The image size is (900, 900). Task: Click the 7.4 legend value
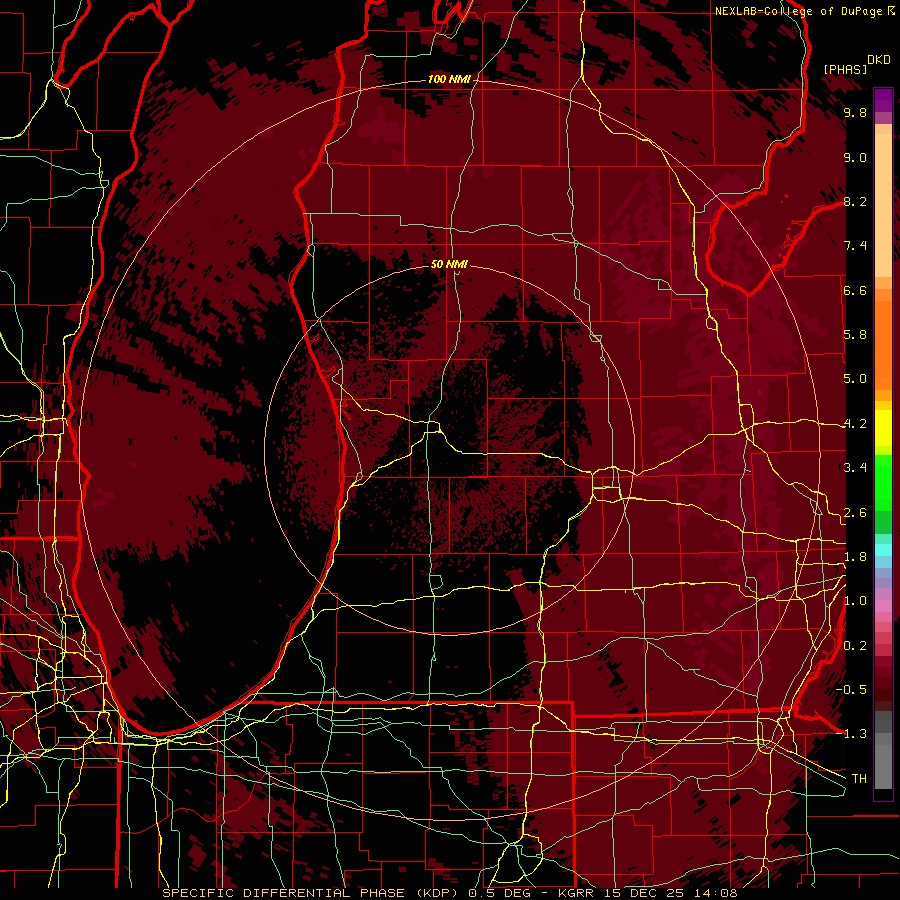pos(855,246)
